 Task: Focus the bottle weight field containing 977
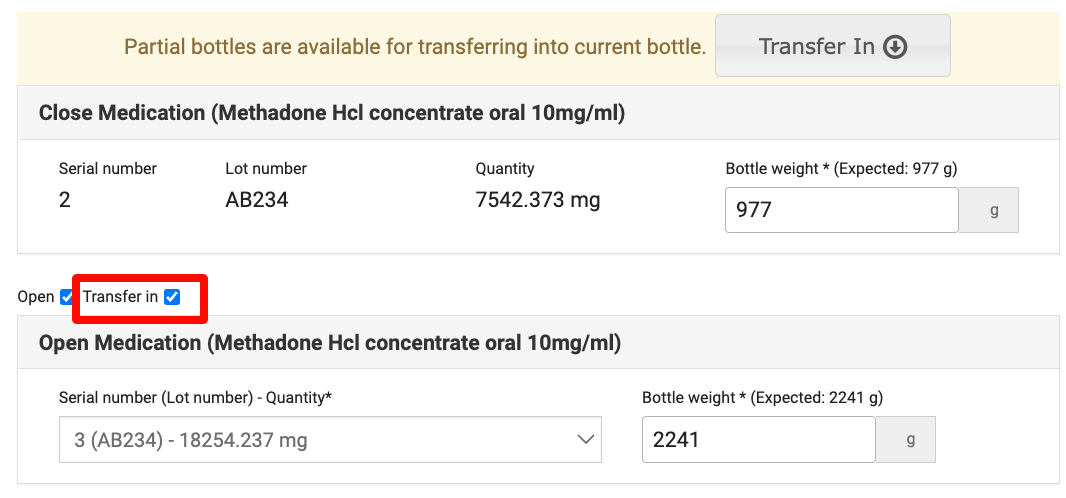pos(840,210)
